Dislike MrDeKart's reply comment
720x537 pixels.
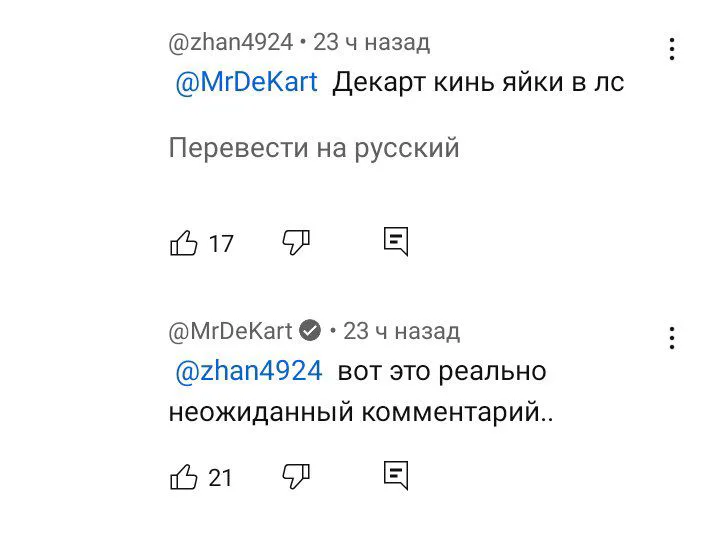(296, 476)
